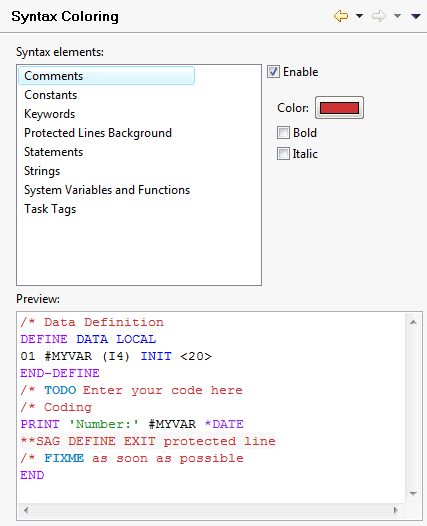427x526 pixels.
Task: Open the back history dropdown arrow
Action: 359,16
